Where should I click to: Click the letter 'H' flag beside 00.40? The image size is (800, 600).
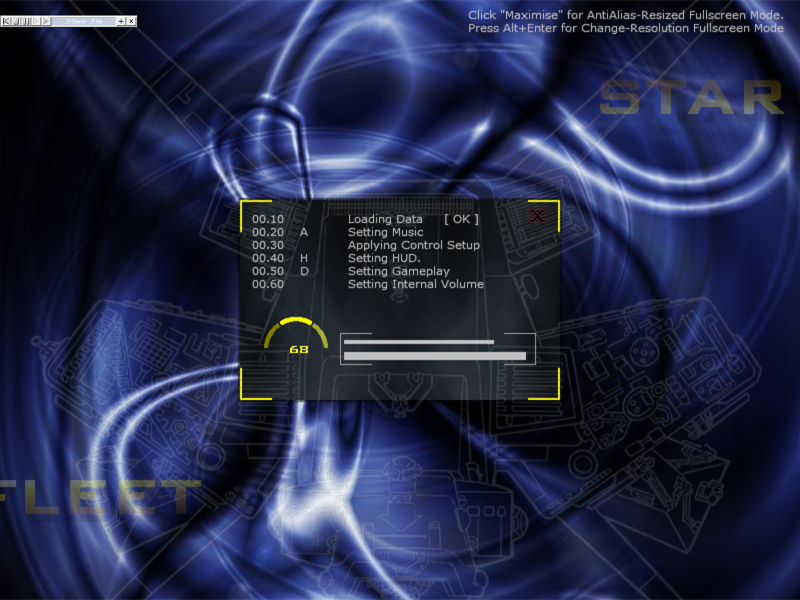304,258
